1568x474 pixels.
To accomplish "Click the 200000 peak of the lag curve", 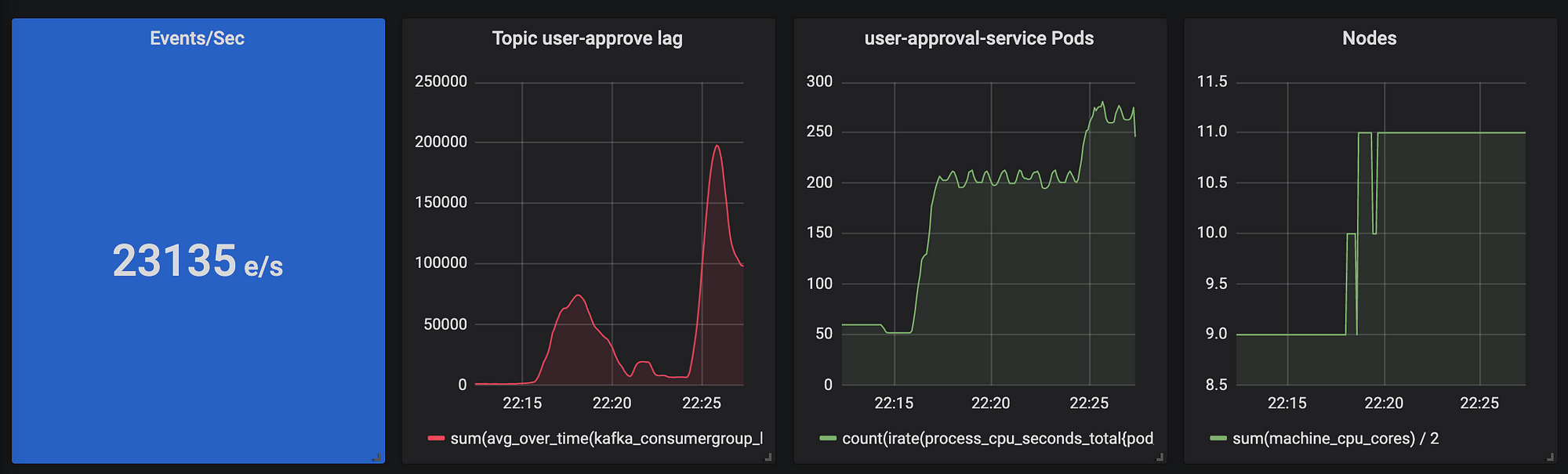I will tap(716, 146).
